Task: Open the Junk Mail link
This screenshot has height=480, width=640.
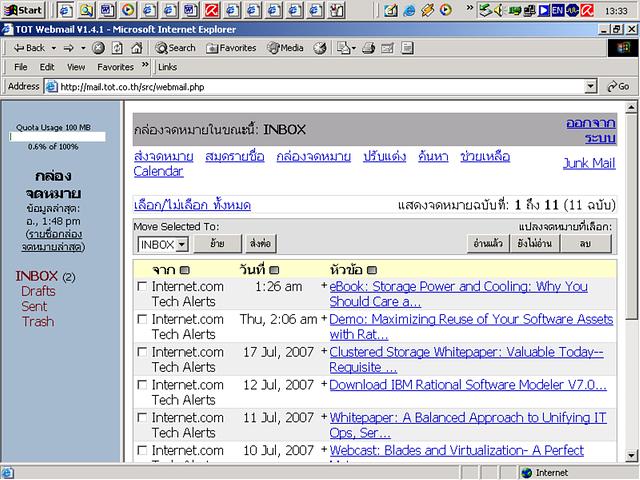Action: pos(589,163)
